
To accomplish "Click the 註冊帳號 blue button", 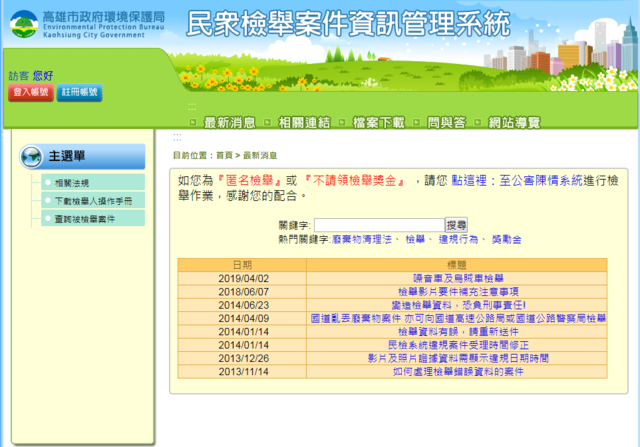I will click(x=79, y=92).
